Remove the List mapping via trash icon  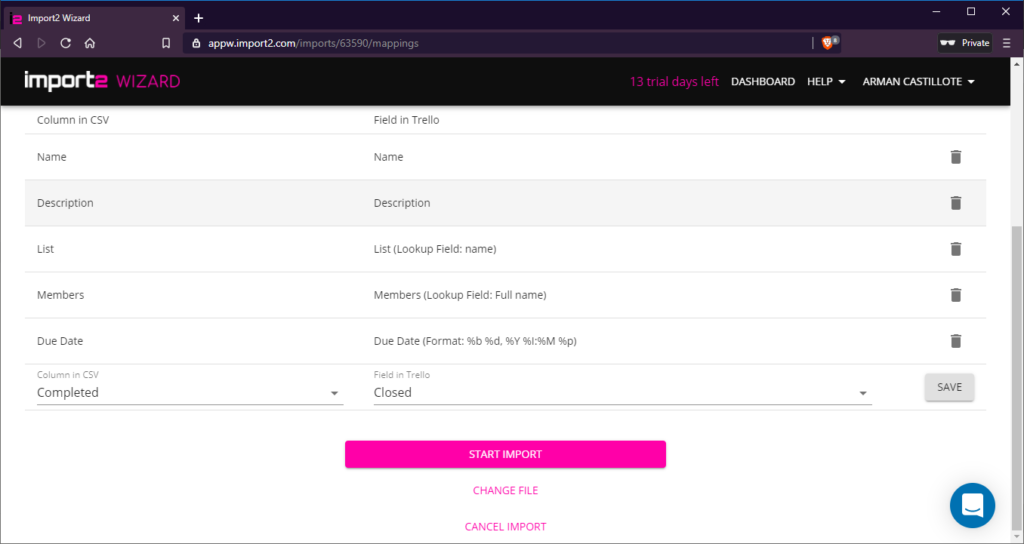955,249
